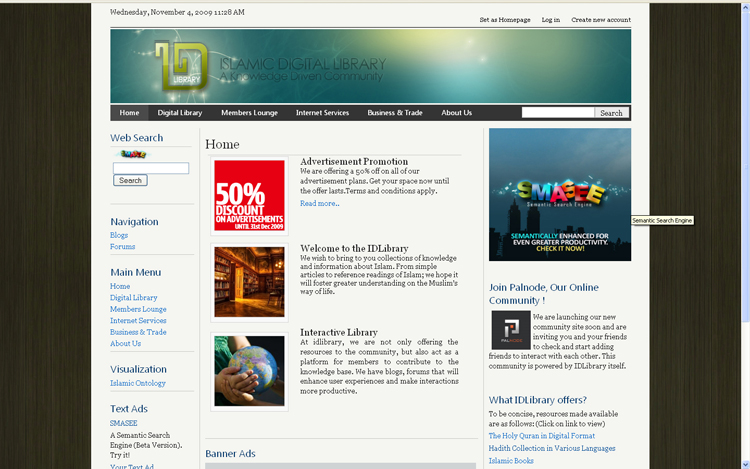Open the 50% discount advertisement image
Image resolution: width=750 pixels, height=469 pixels.
(249, 195)
